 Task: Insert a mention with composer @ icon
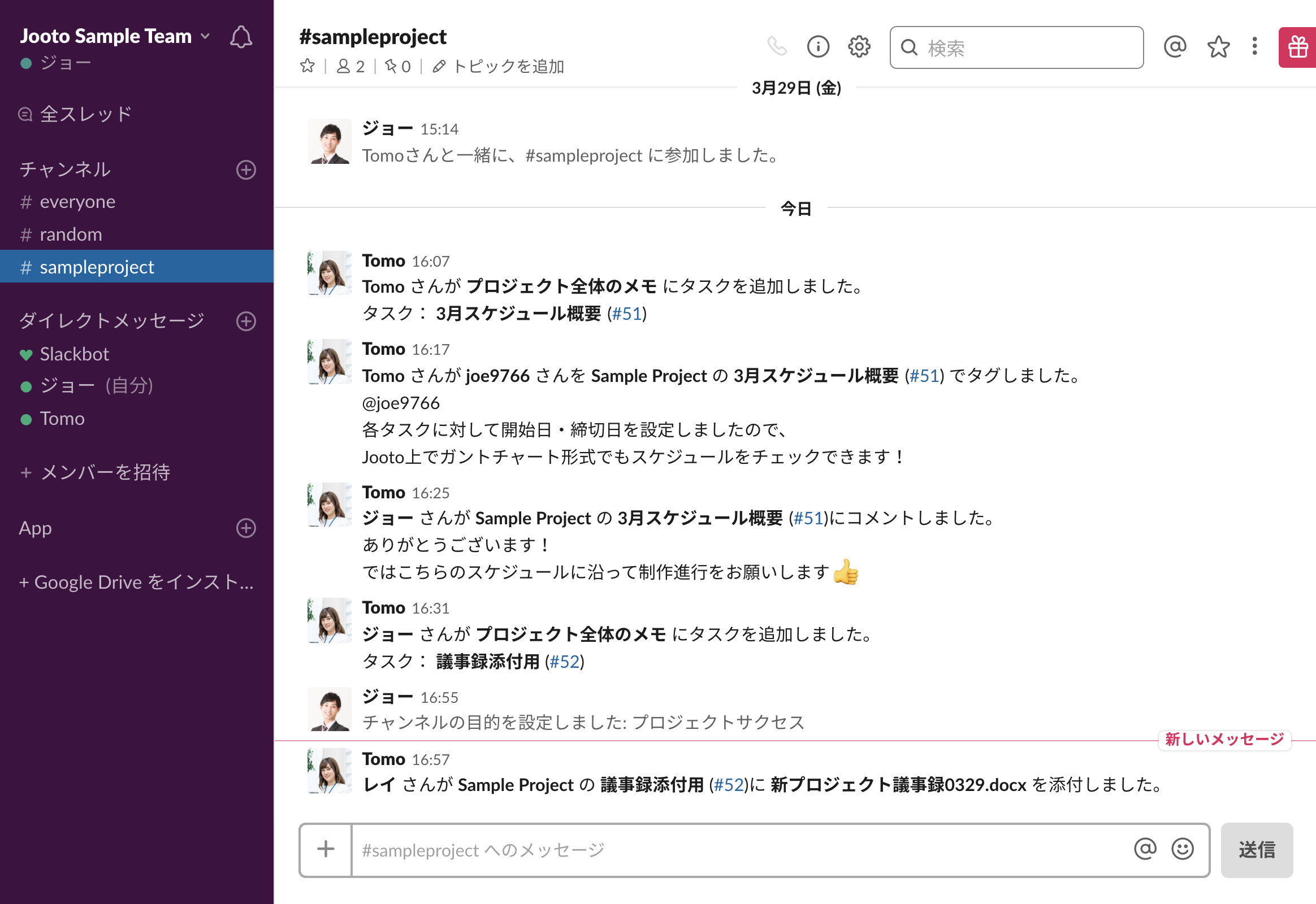pyautogui.click(x=1145, y=849)
